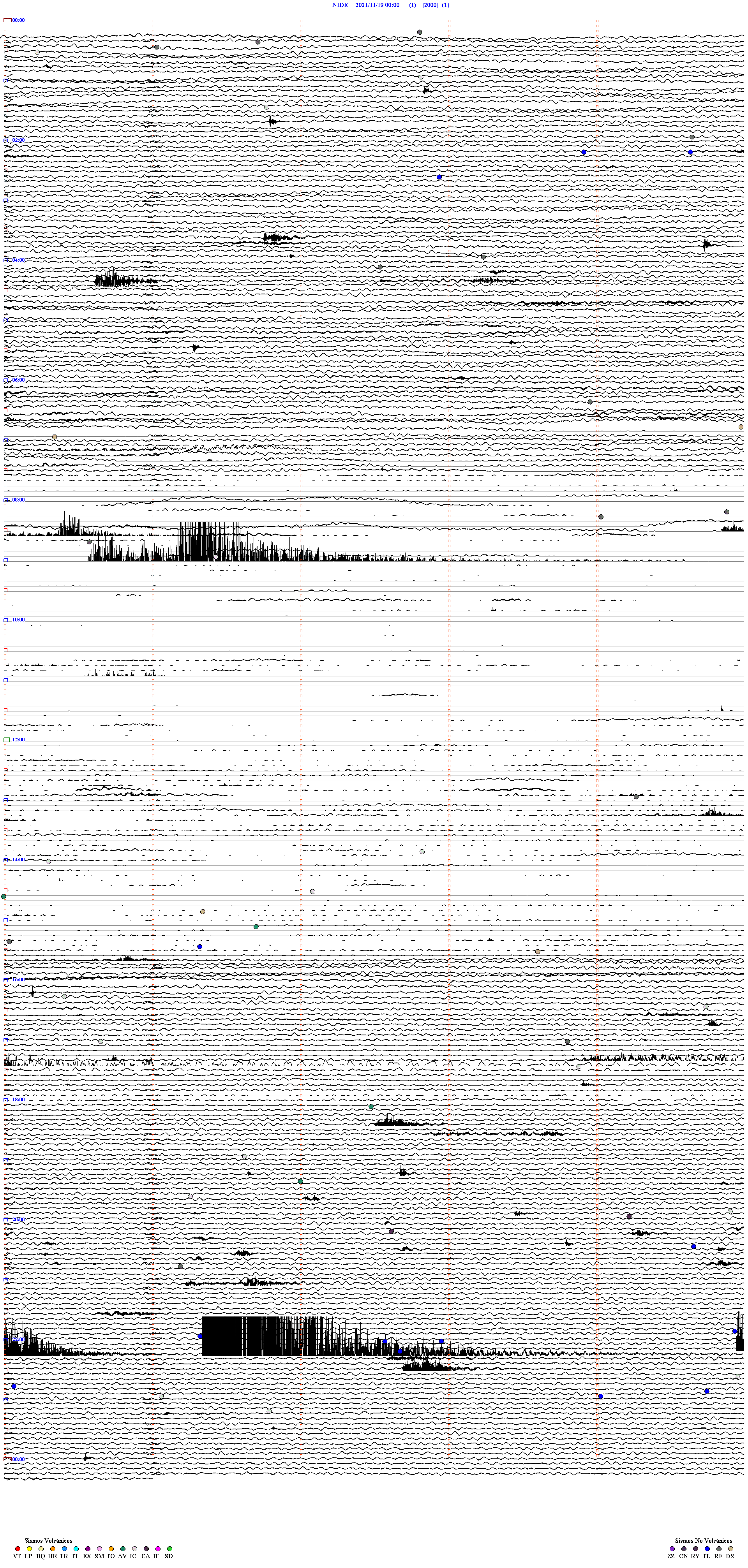Click the 'Sismos Volcánicos' legend heading
The height and width of the screenshot is (1568, 748).
(x=48, y=1541)
